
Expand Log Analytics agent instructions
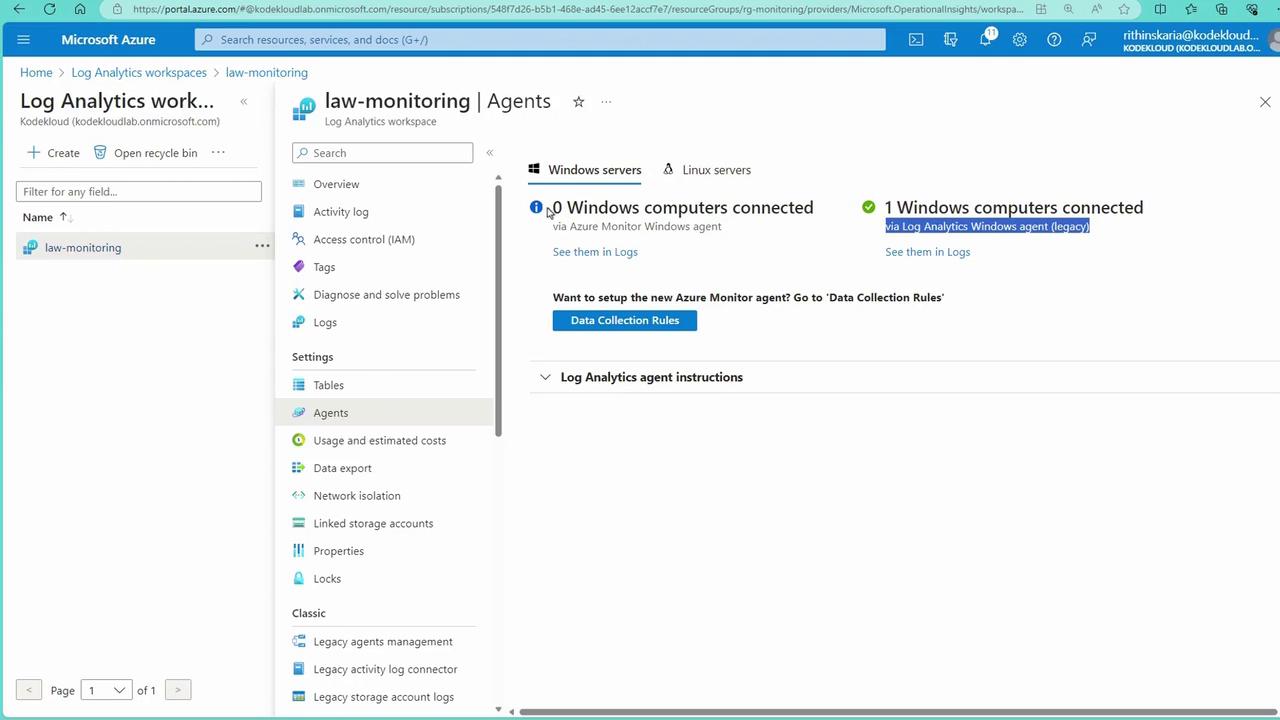click(x=651, y=377)
